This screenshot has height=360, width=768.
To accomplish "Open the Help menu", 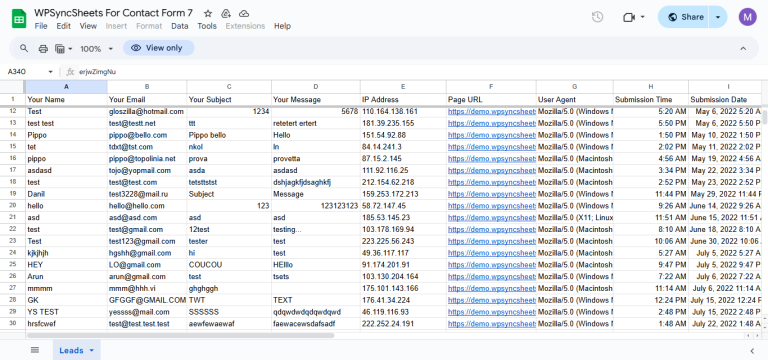I will pos(282,26).
